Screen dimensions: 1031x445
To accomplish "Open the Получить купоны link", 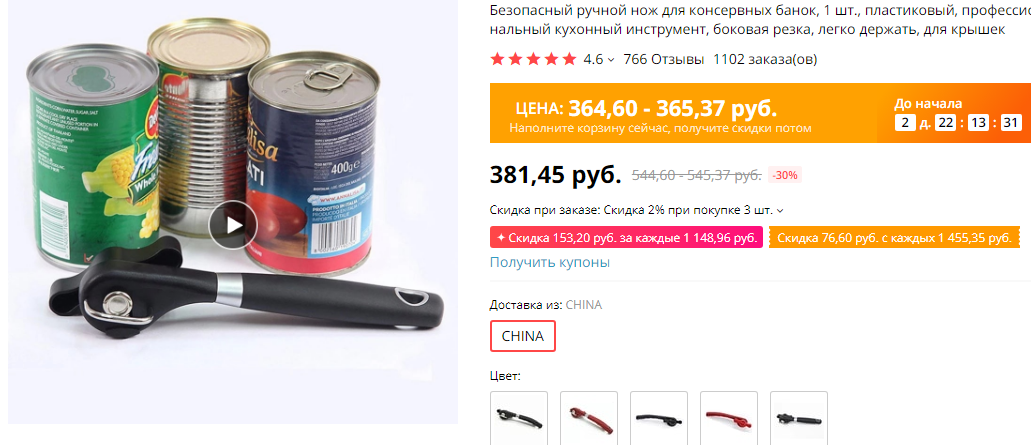I will click(550, 262).
